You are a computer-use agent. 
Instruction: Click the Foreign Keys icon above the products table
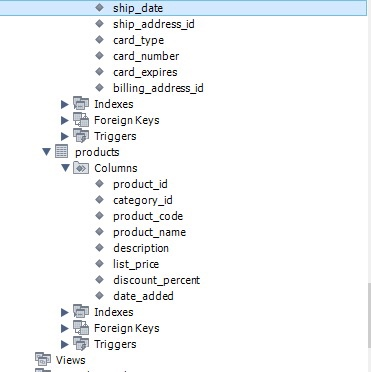[81, 120]
